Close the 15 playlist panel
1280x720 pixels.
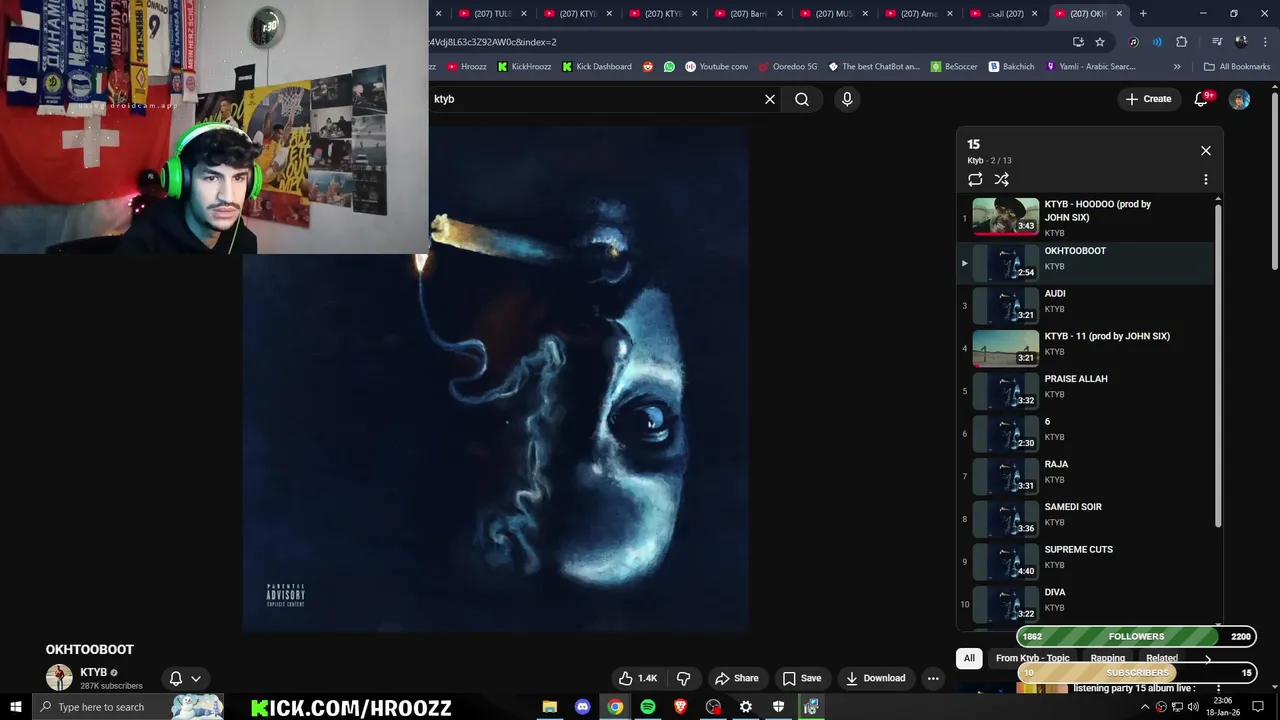point(1206,150)
